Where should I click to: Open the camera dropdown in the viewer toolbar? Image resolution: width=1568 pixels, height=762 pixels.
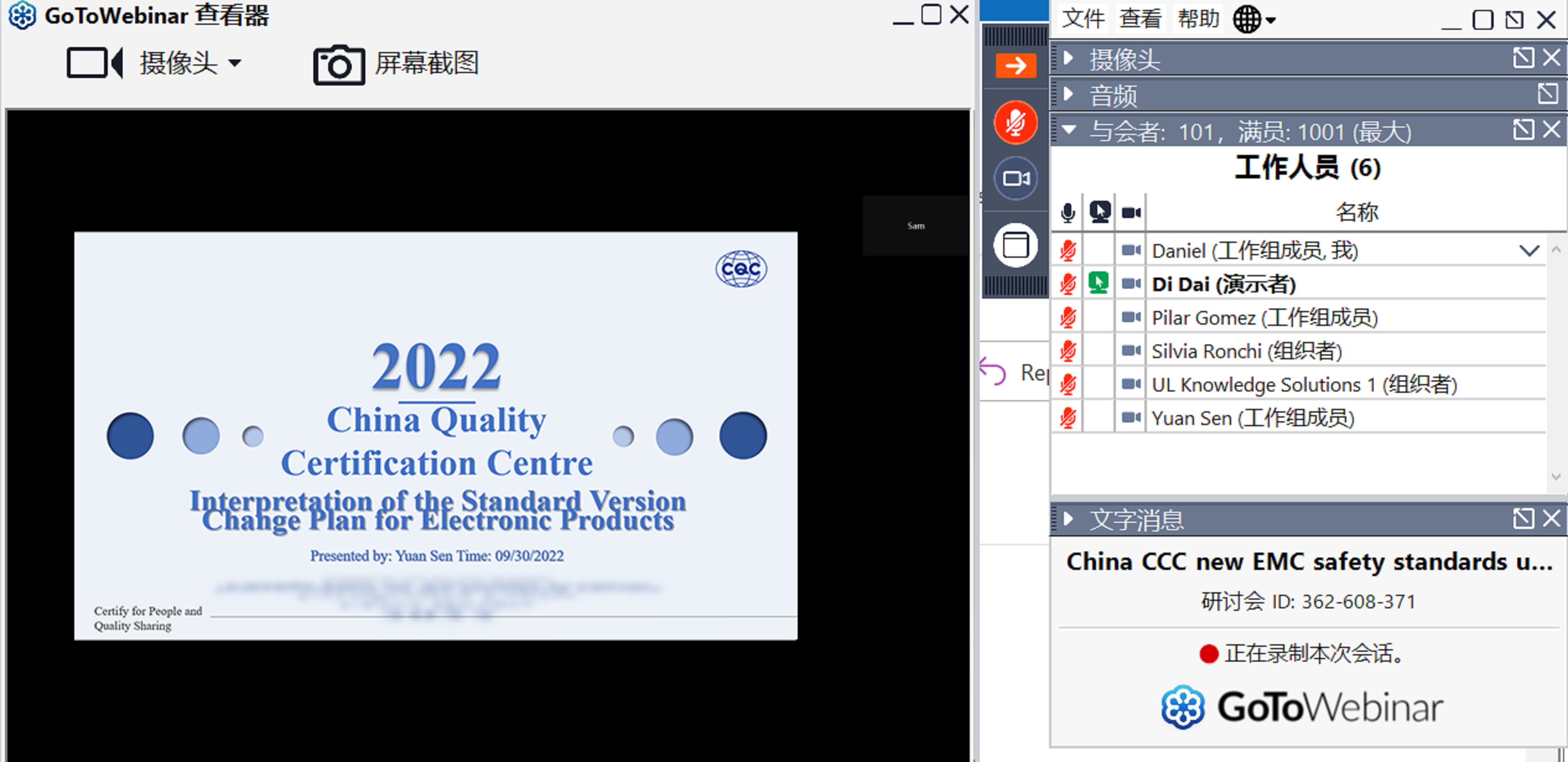[235, 63]
